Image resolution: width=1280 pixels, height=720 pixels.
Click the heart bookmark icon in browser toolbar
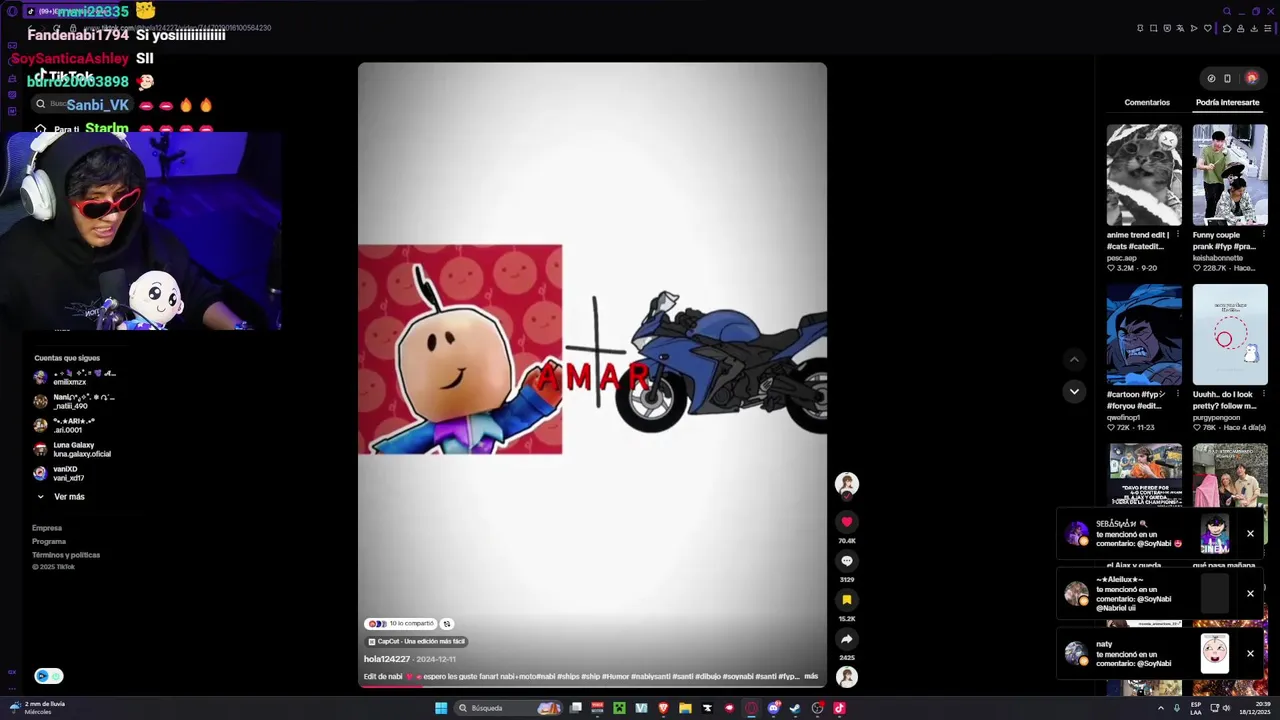pos(1208,28)
